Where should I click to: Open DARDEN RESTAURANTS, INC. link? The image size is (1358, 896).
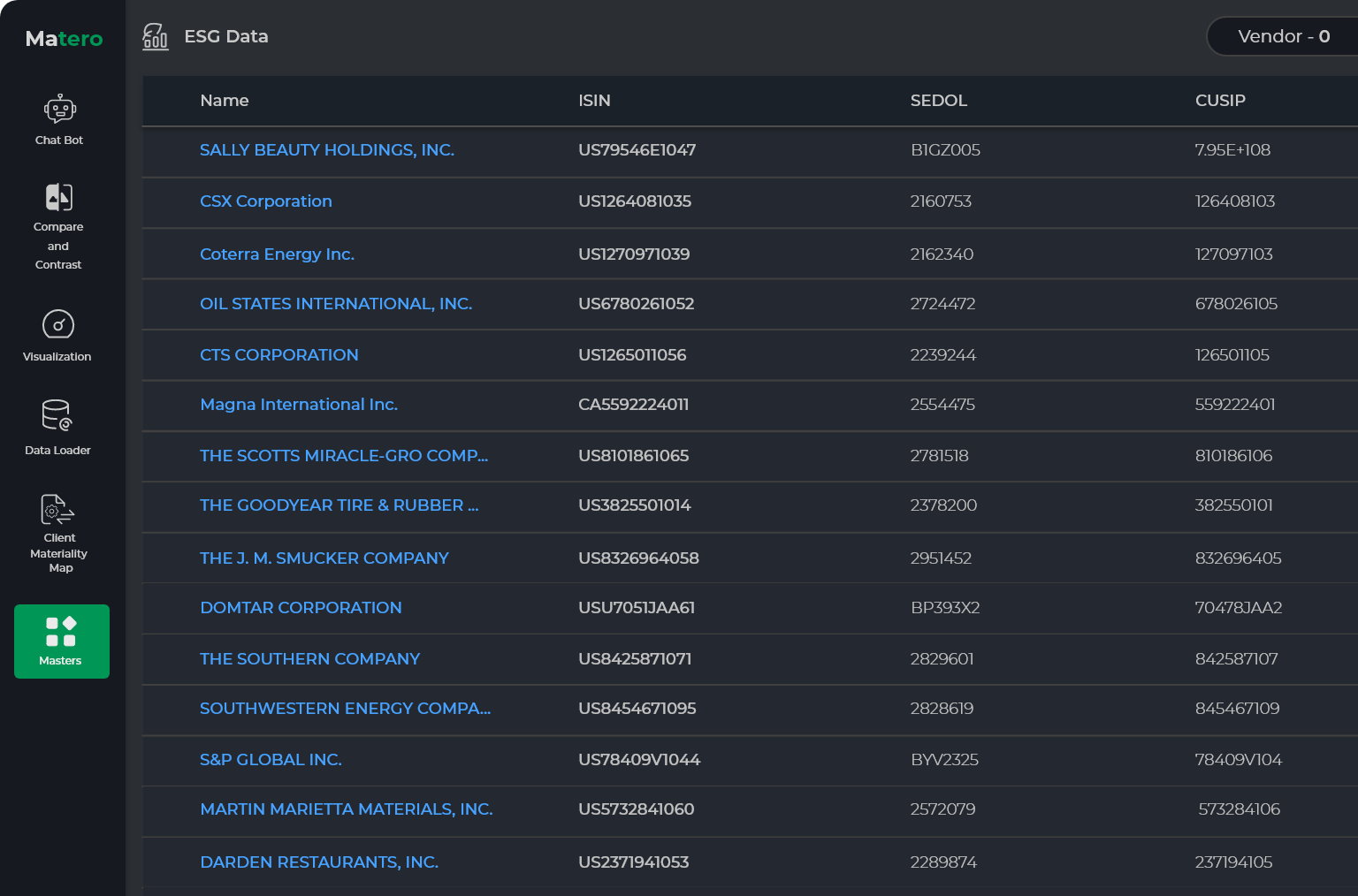[x=319, y=862]
